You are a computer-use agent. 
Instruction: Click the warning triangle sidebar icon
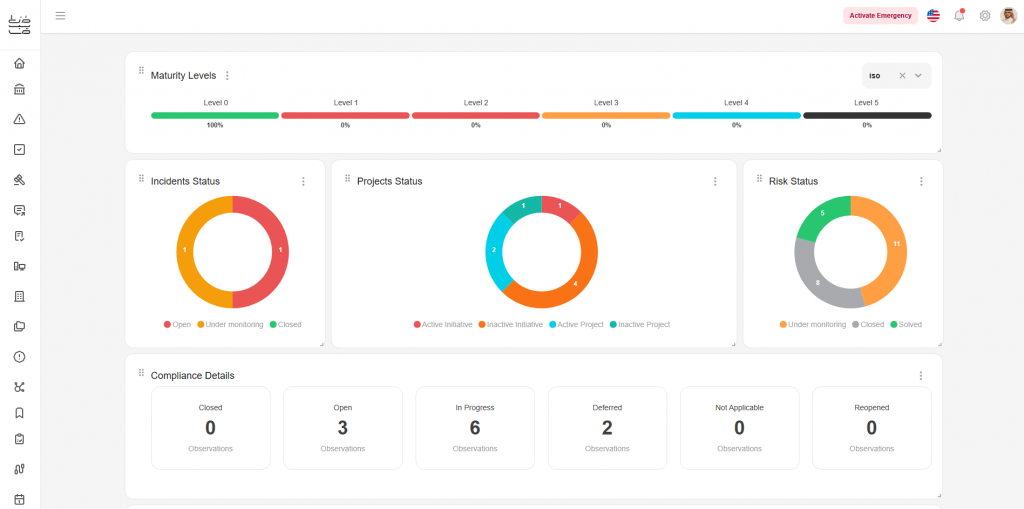(x=19, y=119)
